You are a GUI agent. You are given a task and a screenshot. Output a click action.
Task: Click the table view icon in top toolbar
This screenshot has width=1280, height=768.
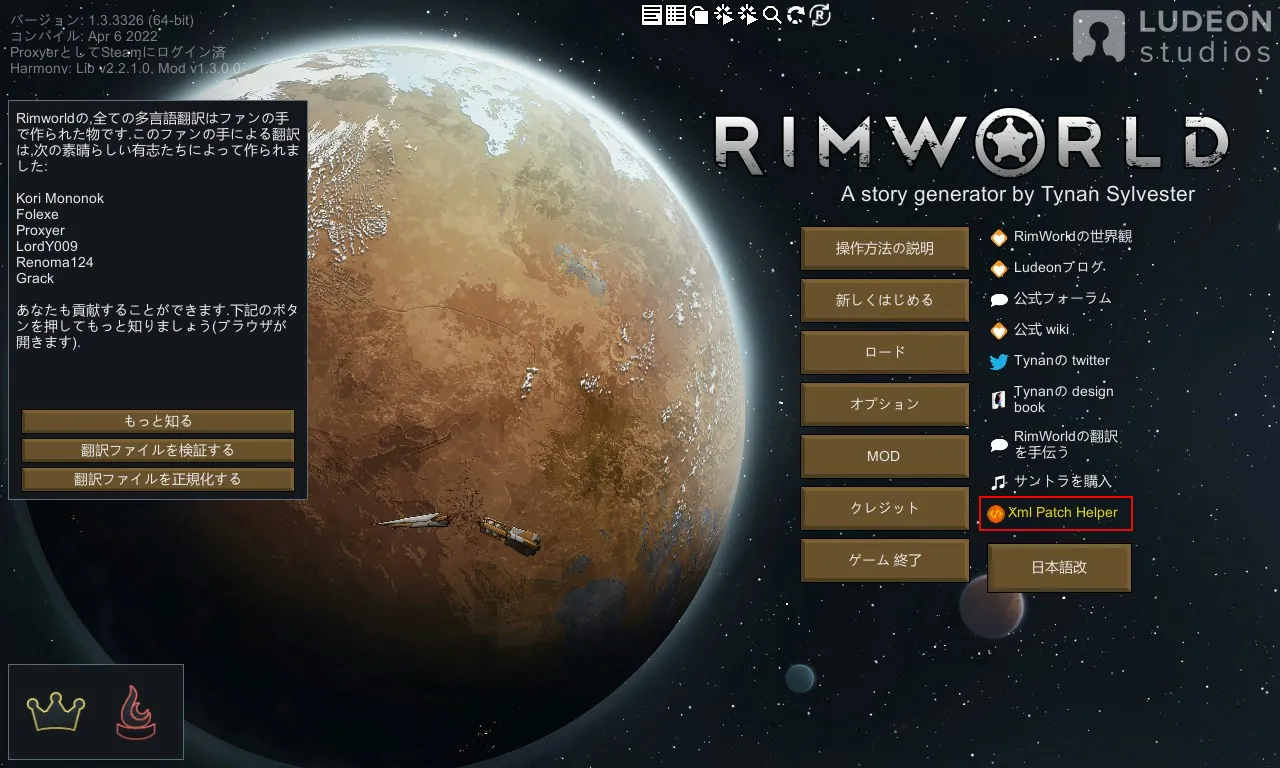point(675,14)
